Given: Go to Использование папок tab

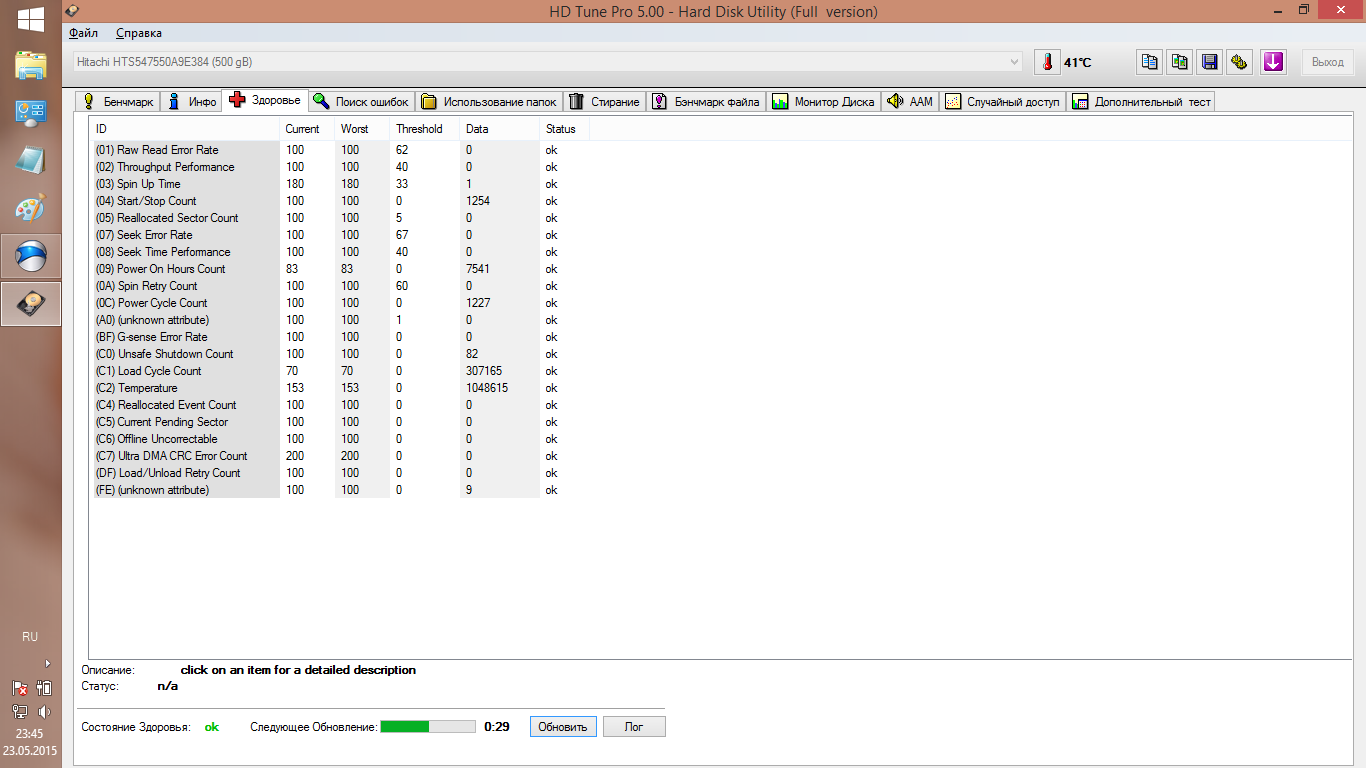Looking at the screenshot, I should pos(489,102).
